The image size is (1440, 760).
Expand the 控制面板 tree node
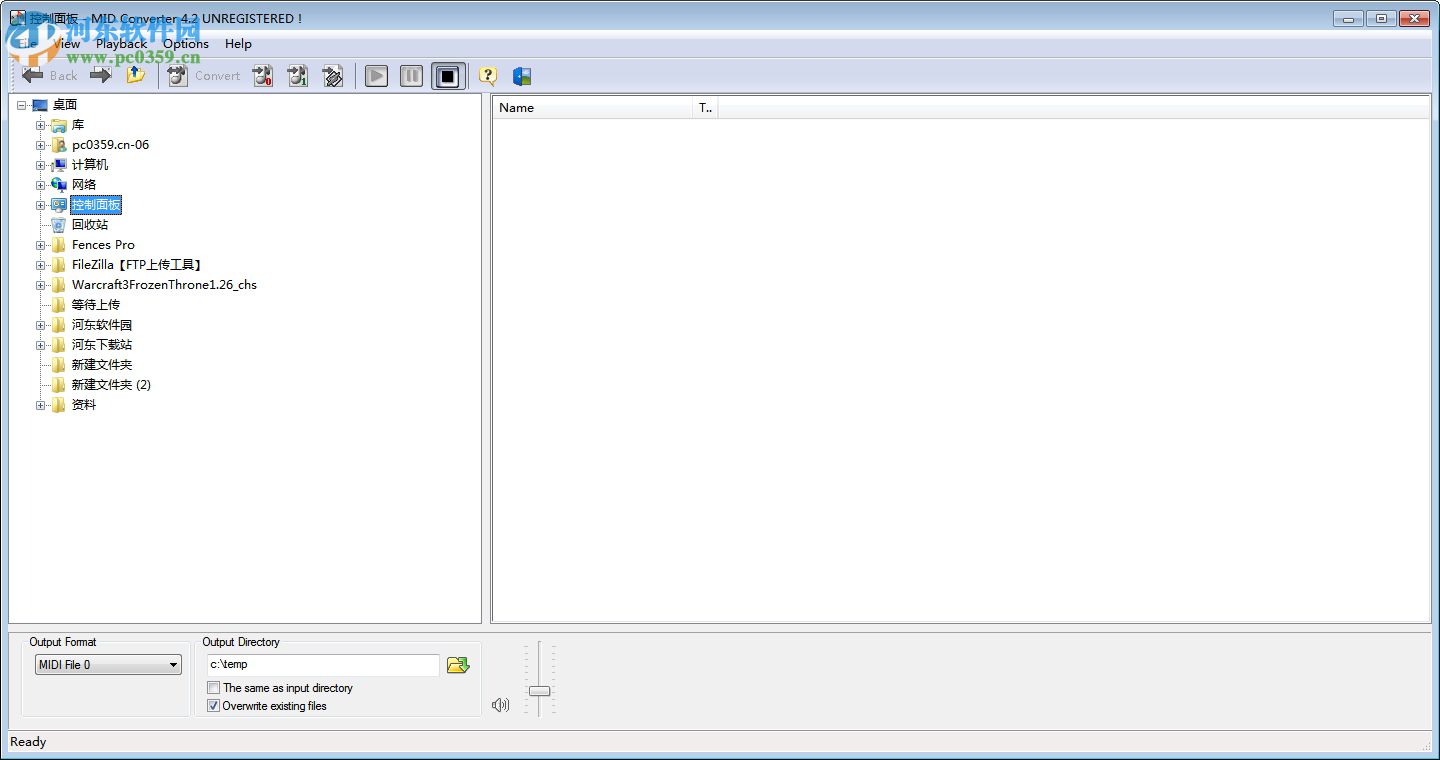(41, 205)
